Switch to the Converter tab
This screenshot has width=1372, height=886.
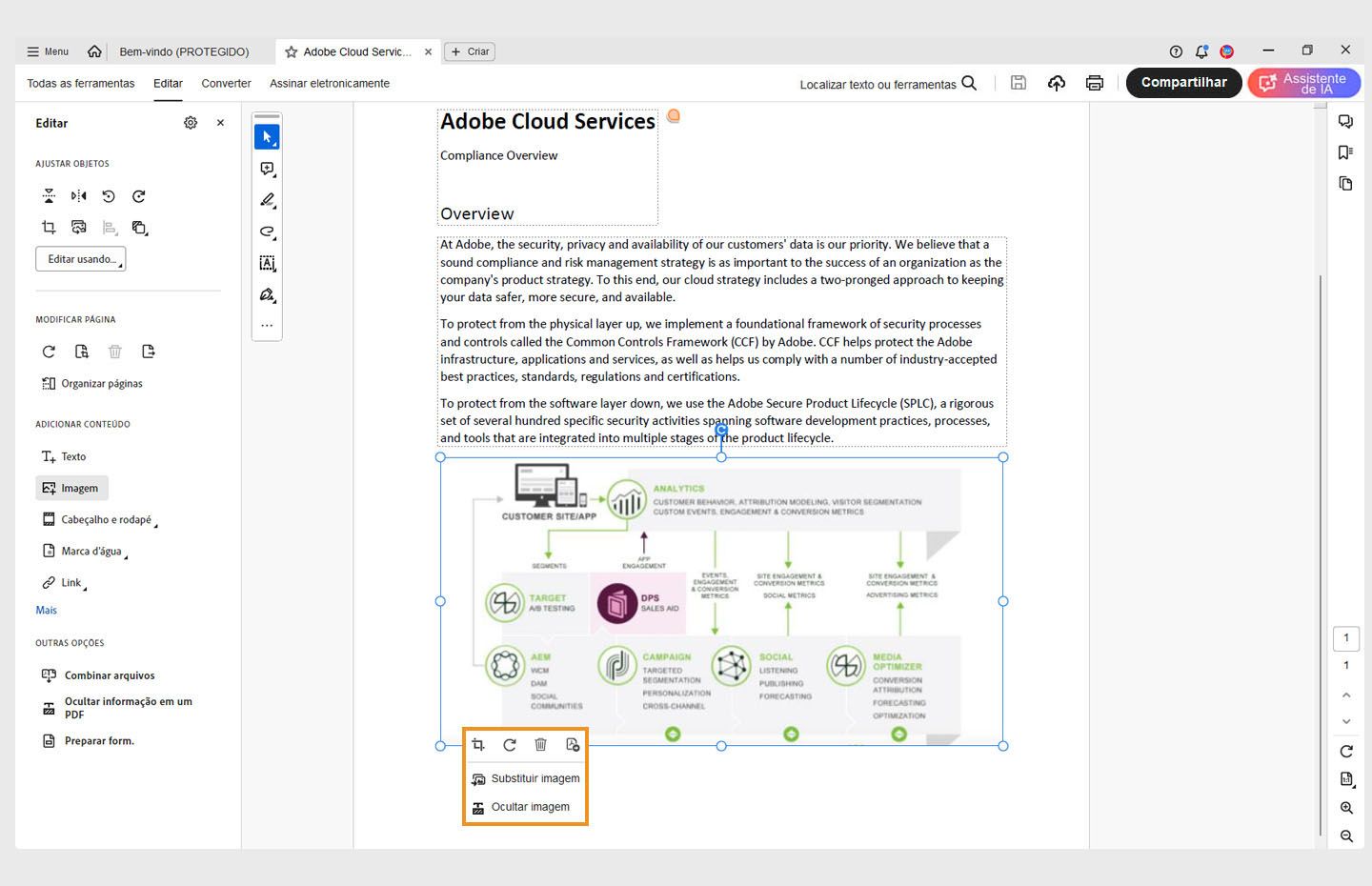(x=226, y=83)
